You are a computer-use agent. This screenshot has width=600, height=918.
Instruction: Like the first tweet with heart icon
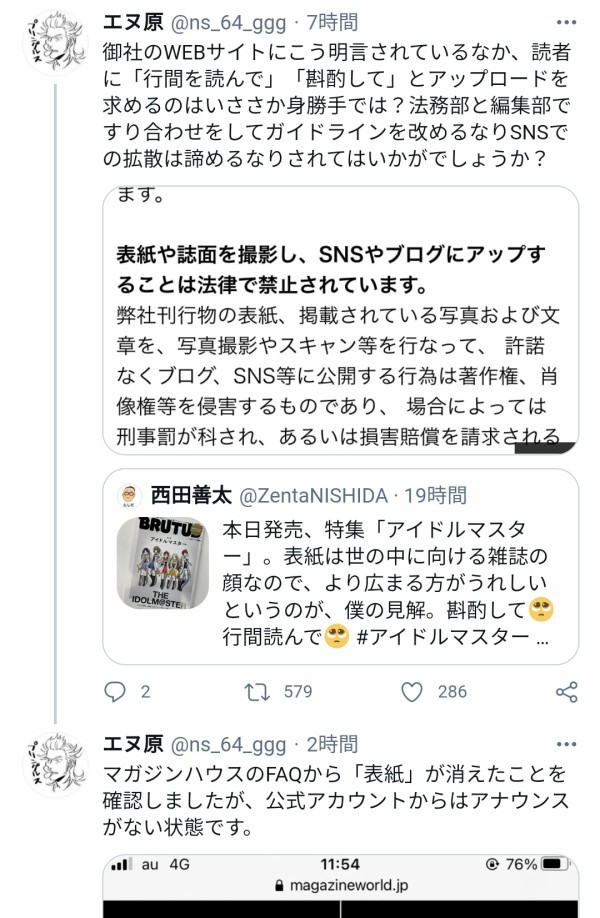[x=411, y=691]
